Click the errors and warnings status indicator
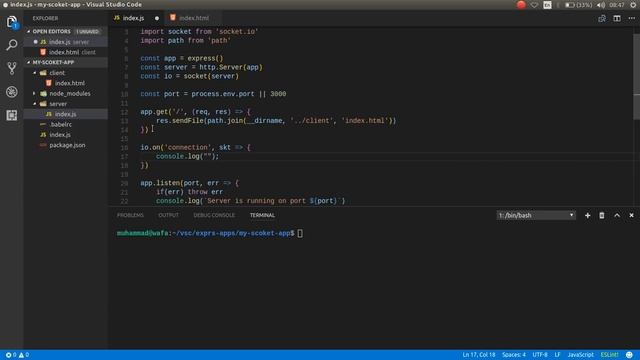640x360 pixels. coord(17,355)
